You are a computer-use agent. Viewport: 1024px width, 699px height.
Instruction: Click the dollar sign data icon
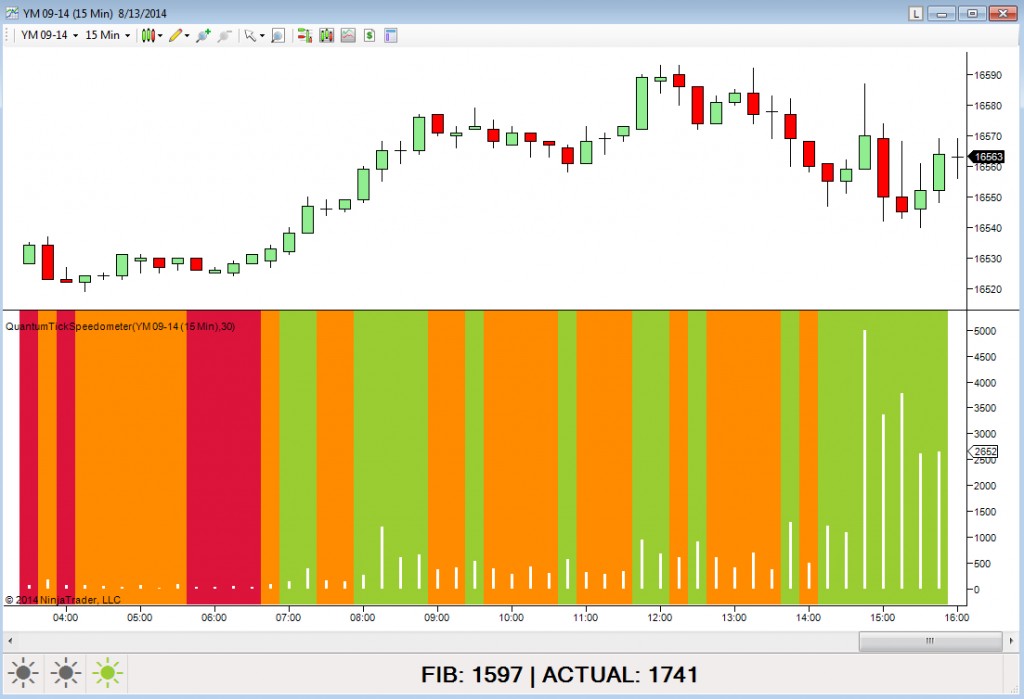point(369,36)
